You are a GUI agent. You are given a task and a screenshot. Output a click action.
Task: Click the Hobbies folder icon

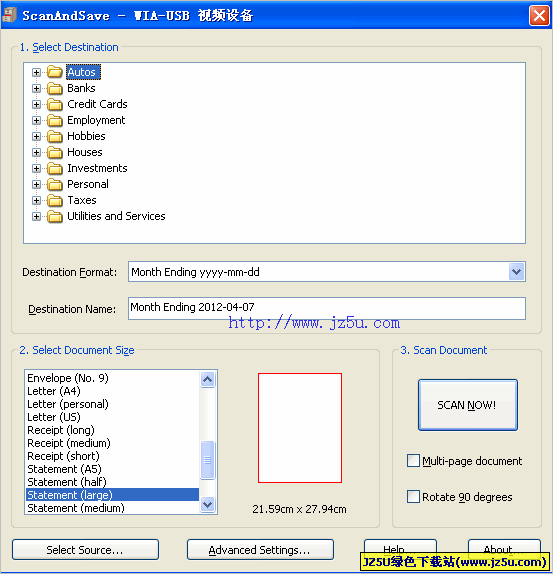(55, 136)
